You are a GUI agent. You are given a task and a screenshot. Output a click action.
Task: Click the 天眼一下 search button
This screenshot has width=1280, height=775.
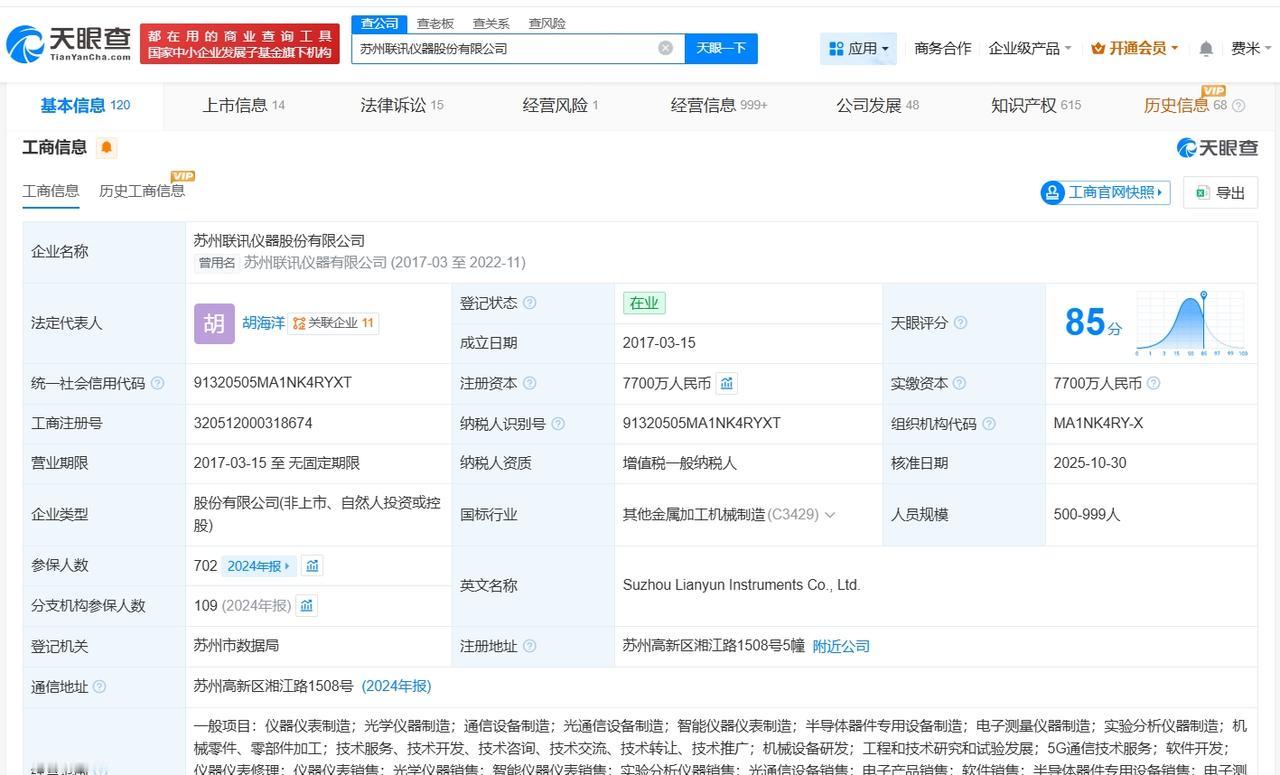(x=722, y=47)
